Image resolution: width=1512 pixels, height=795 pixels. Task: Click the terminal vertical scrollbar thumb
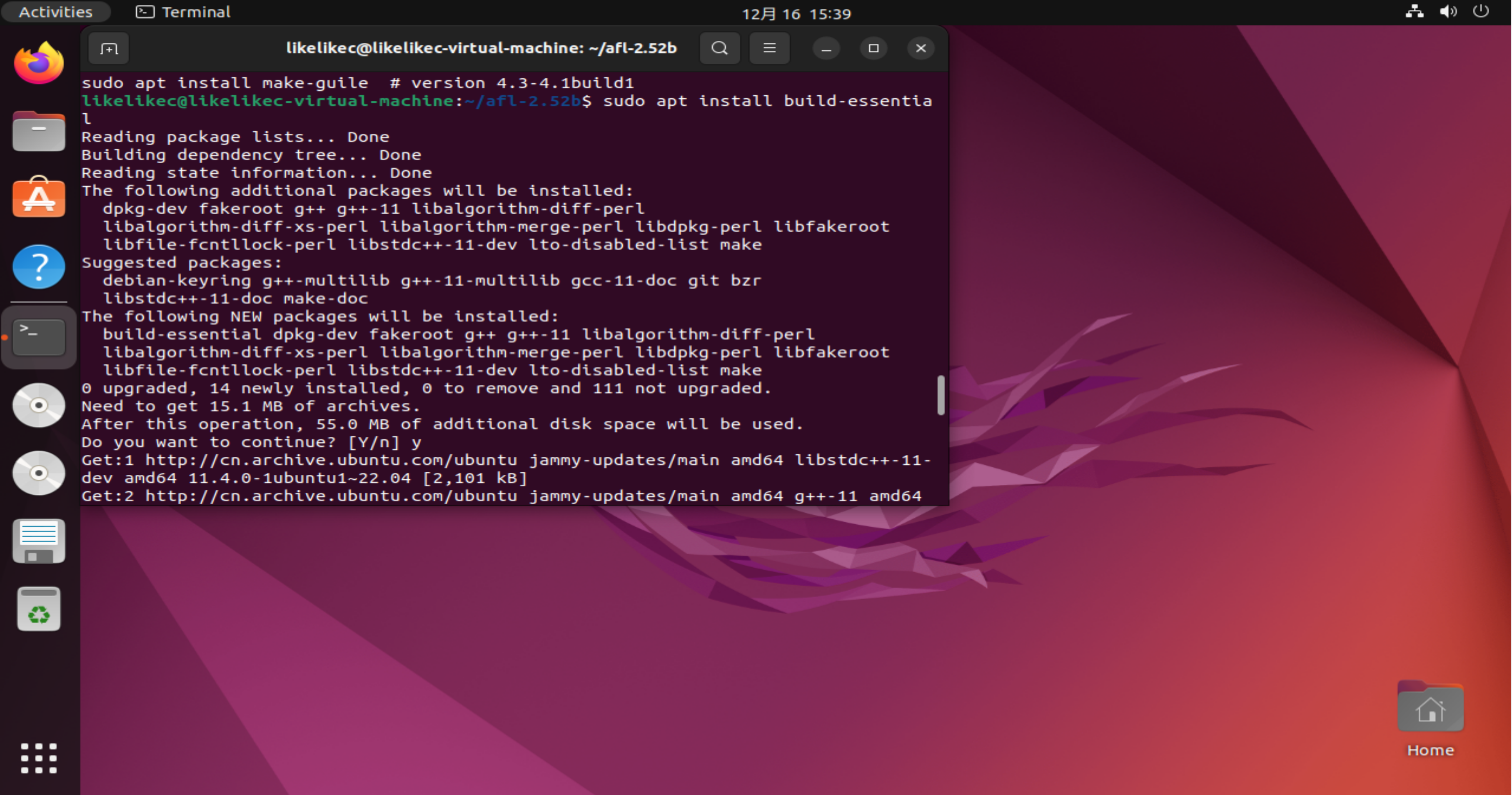pos(940,395)
